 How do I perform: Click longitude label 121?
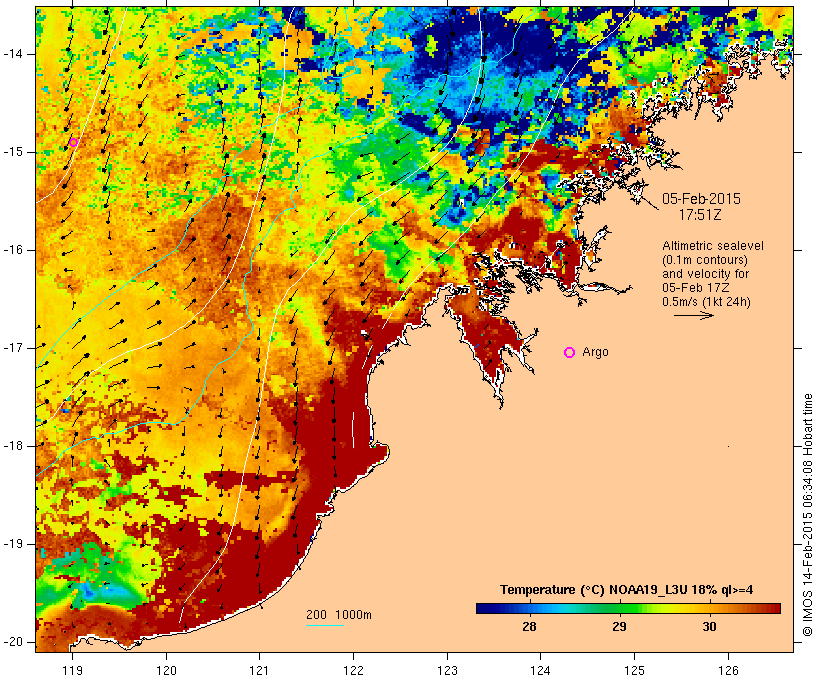259,671
